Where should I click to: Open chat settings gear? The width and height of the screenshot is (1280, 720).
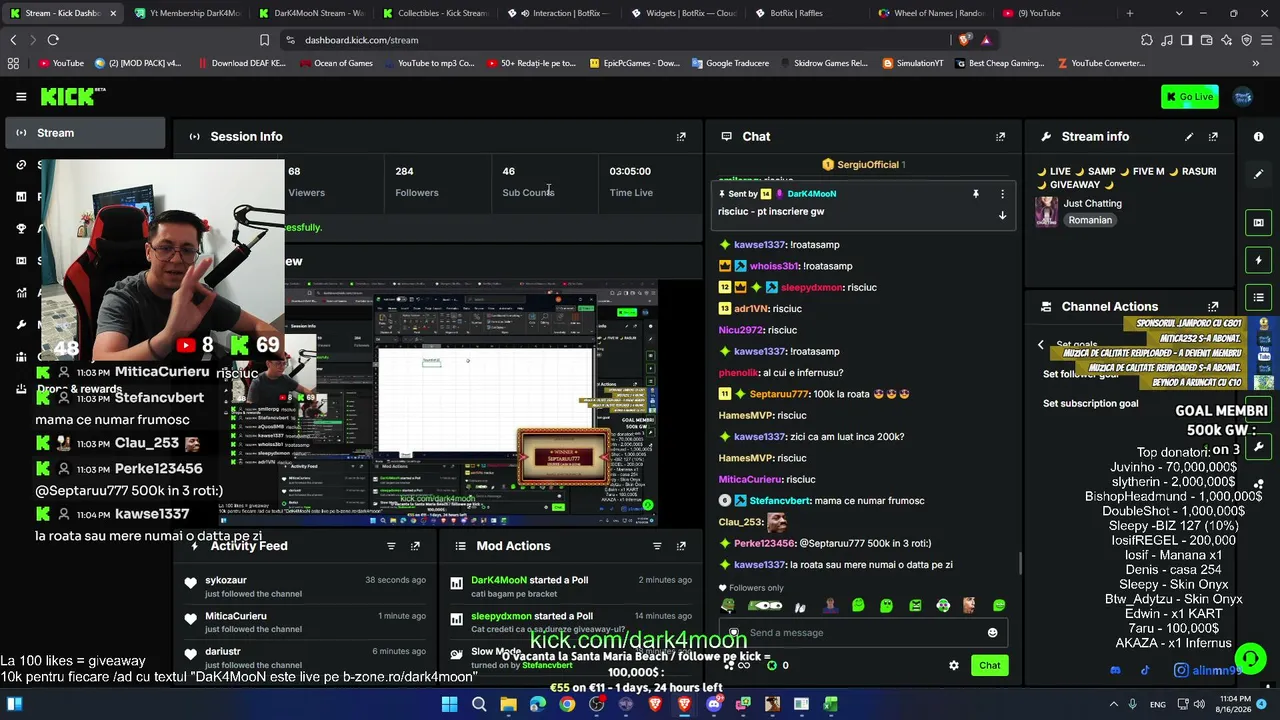[x=953, y=665]
